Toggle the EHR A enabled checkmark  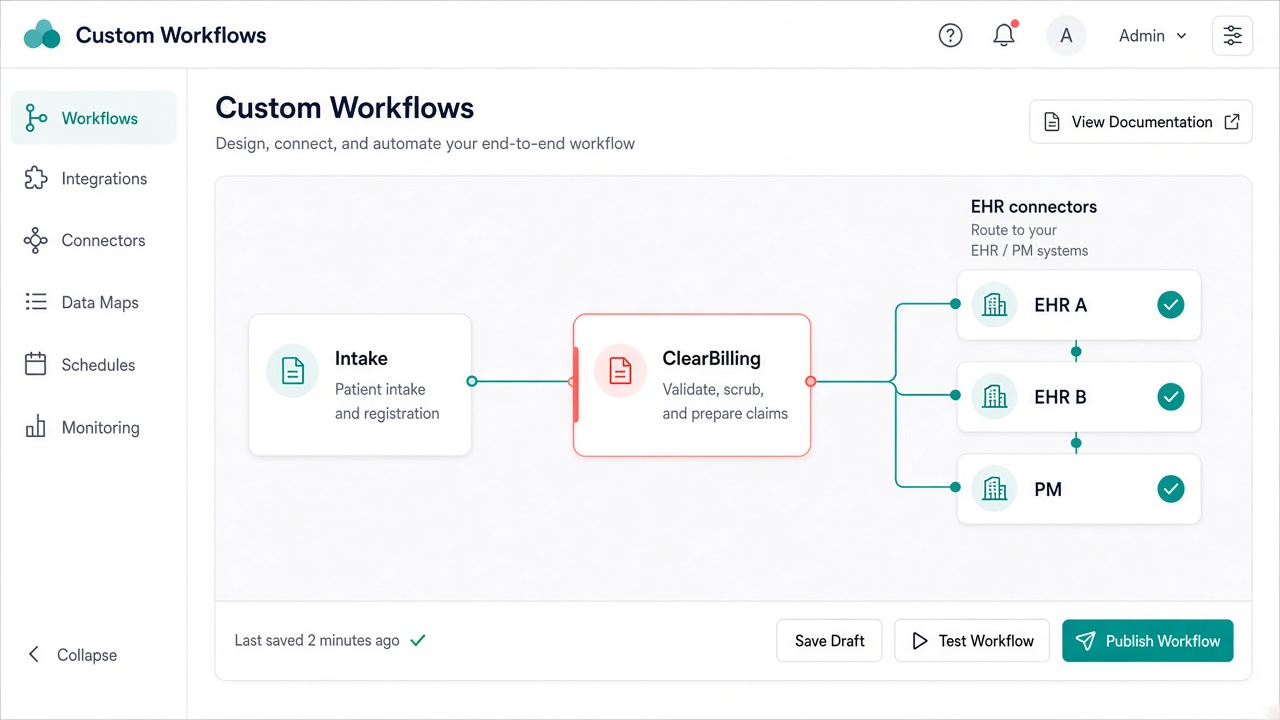point(1170,305)
